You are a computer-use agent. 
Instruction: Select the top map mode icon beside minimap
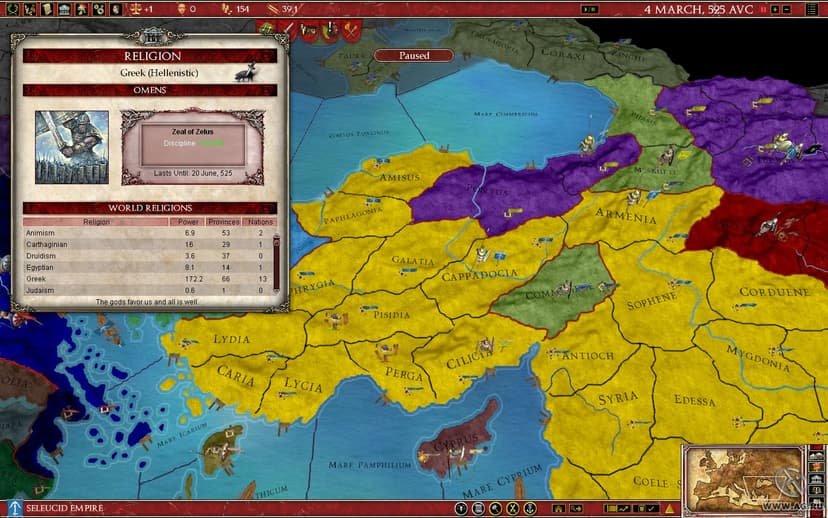point(816,454)
